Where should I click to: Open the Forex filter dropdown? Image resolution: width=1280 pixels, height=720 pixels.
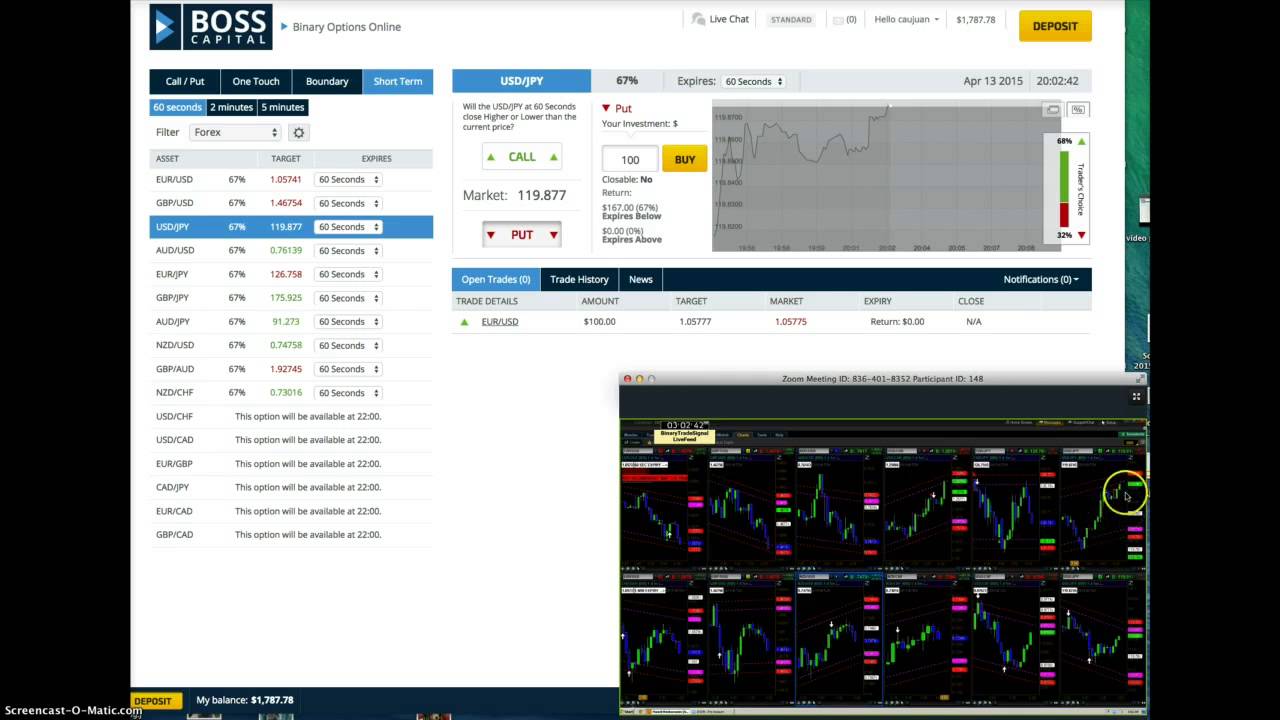pyautogui.click(x=235, y=132)
